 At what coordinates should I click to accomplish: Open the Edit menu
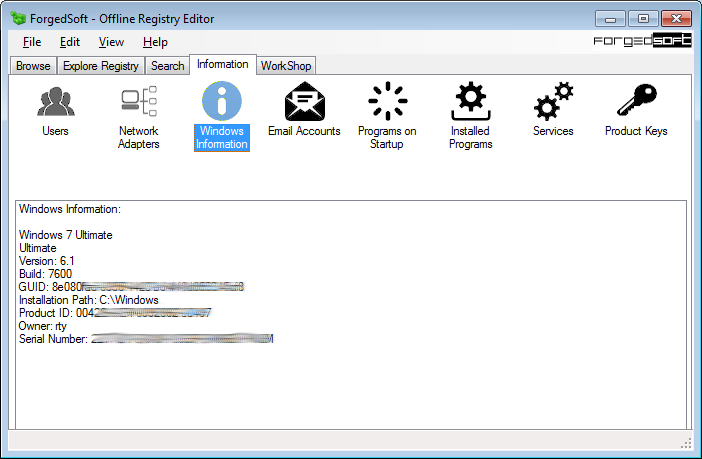[70, 42]
